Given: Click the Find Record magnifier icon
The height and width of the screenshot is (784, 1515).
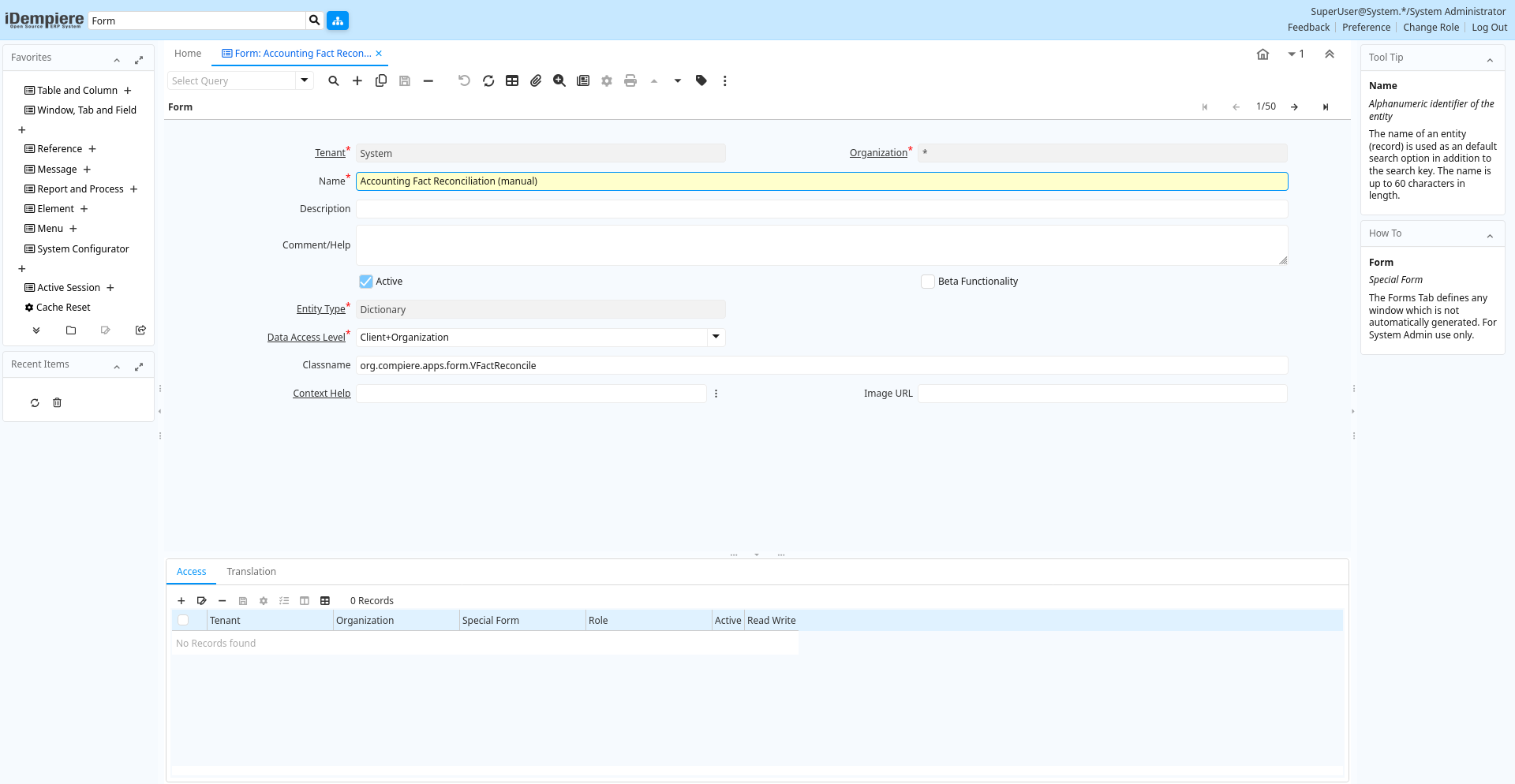Looking at the screenshot, I should pos(334,80).
